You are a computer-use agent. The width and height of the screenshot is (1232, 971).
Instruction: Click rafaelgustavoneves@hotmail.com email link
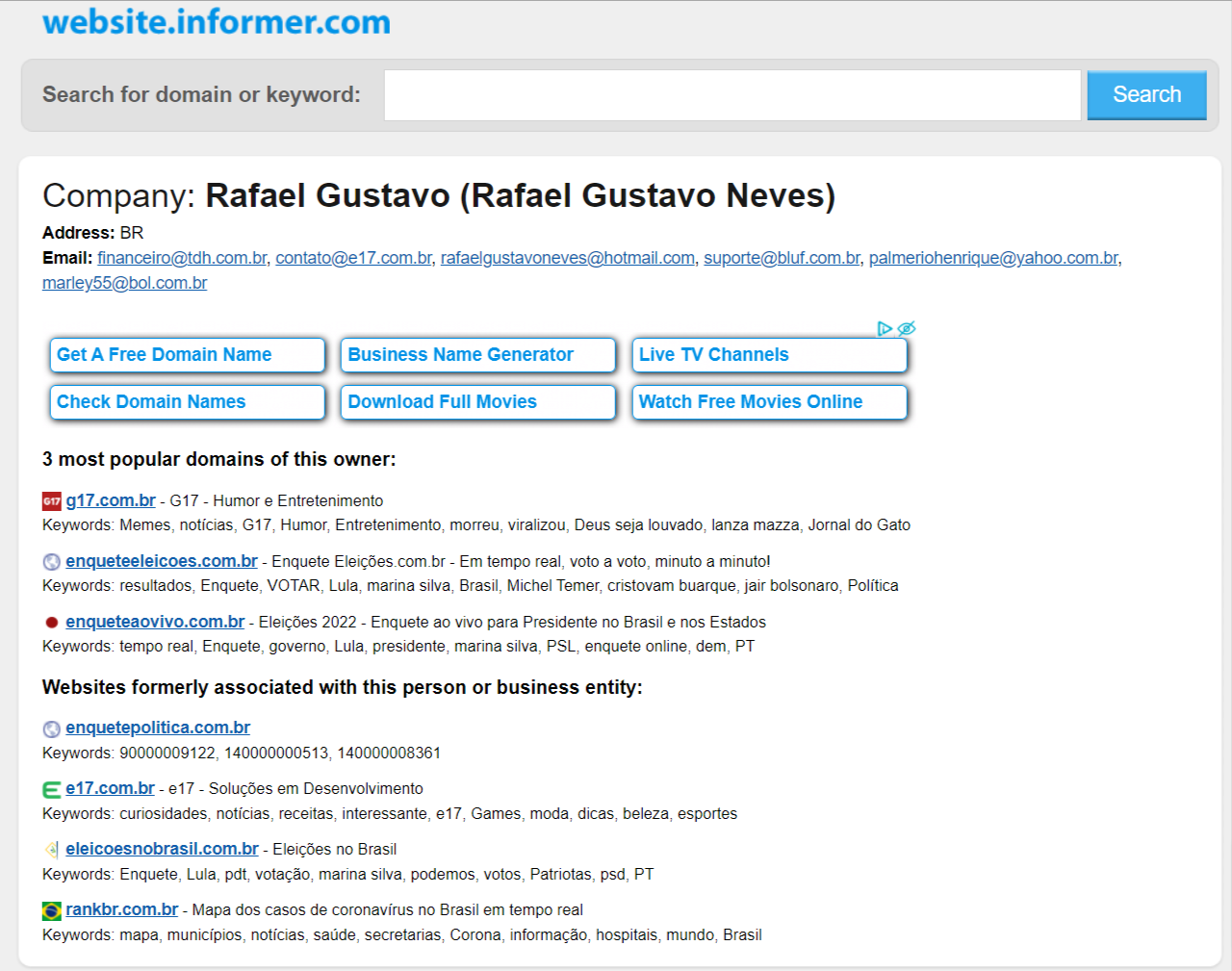coord(568,258)
